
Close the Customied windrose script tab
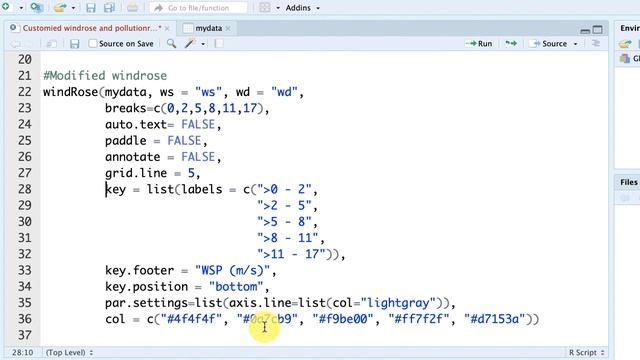coord(167,28)
